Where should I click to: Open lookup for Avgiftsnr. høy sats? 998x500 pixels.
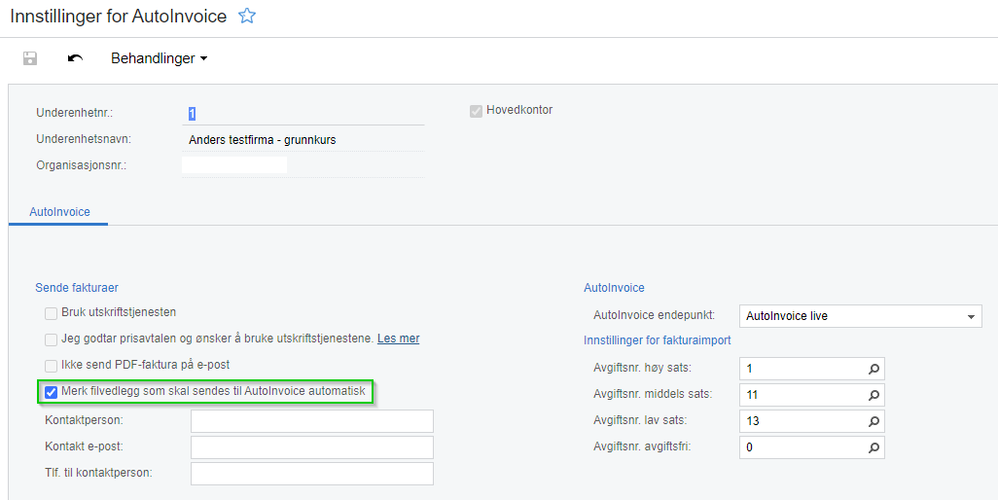[875, 369]
